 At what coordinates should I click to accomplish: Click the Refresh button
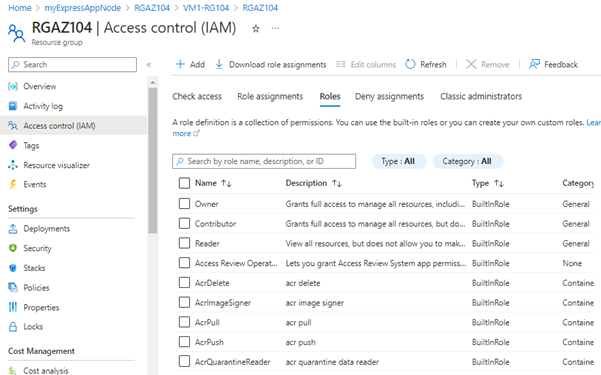426,64
